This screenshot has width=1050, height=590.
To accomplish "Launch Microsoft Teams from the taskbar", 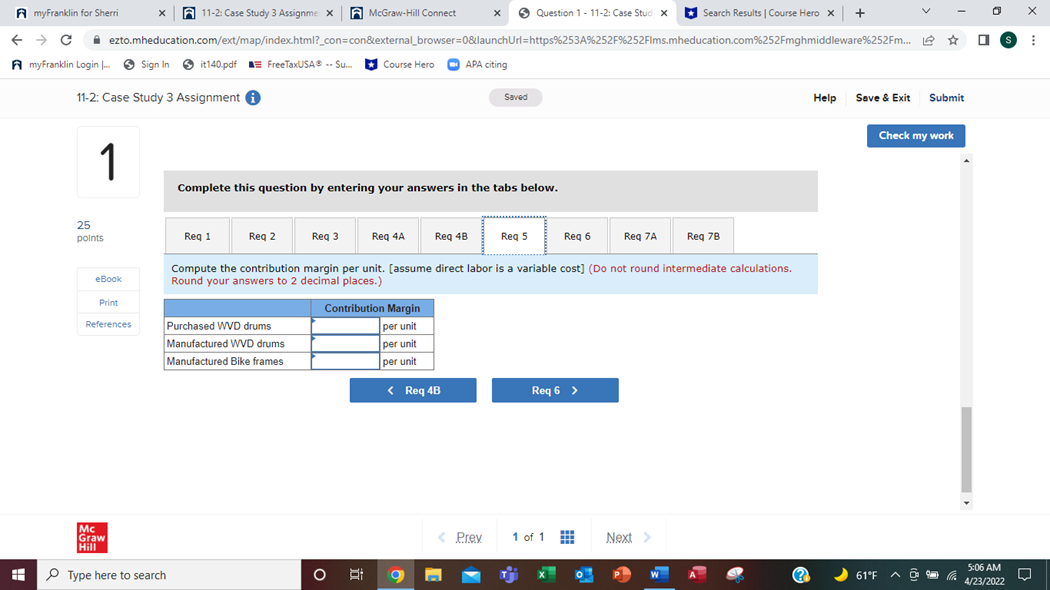I will 508,574.
